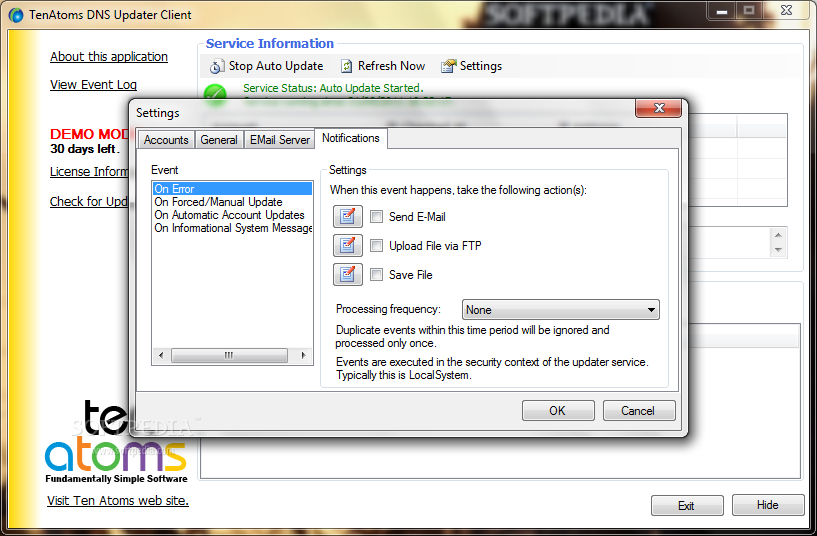Click the Hide button in main window
817x536 pixels.
[768, 505]
